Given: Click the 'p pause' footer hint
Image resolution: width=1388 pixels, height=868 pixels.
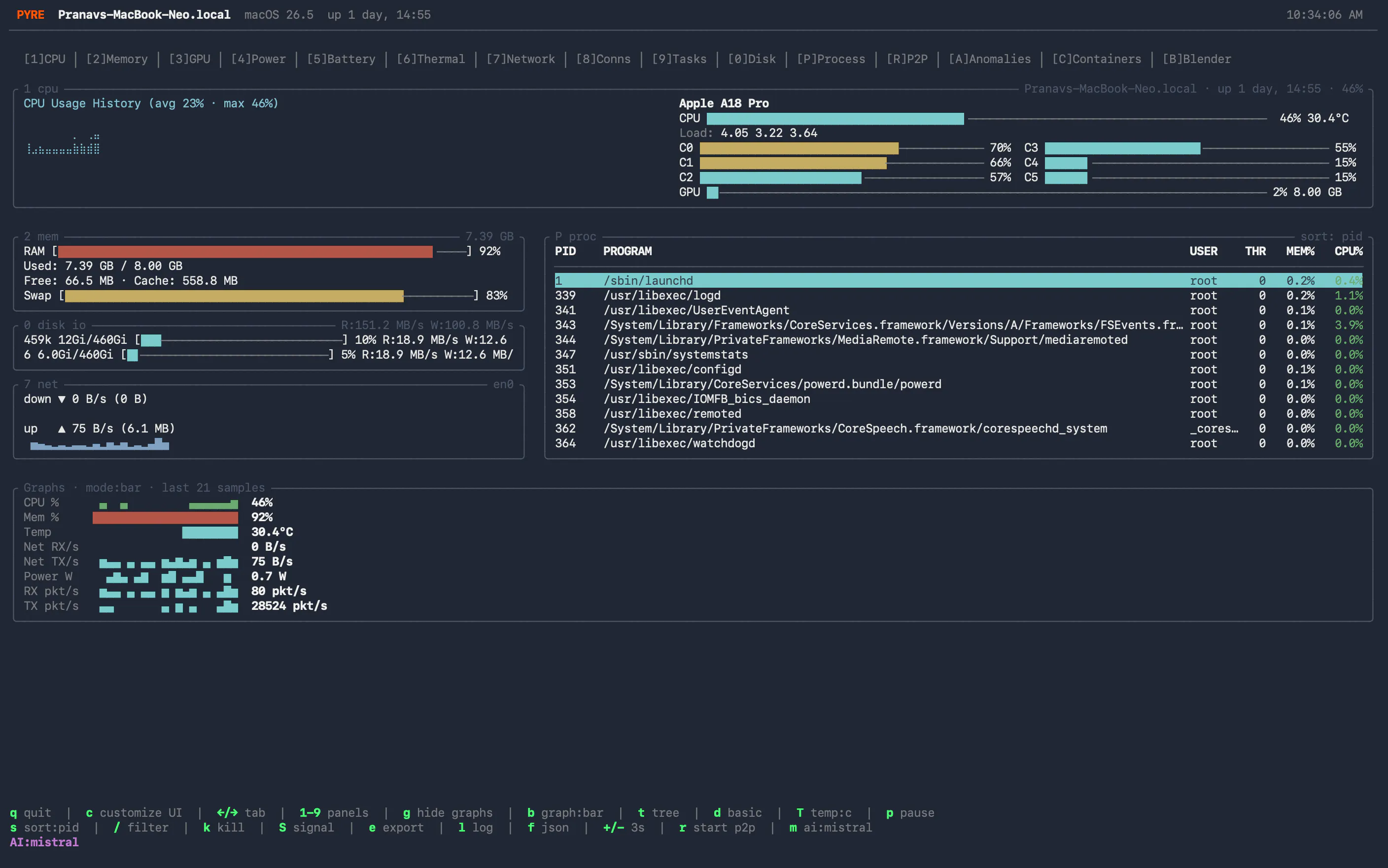Looking at the screenshot, I should tap(910, 813).
